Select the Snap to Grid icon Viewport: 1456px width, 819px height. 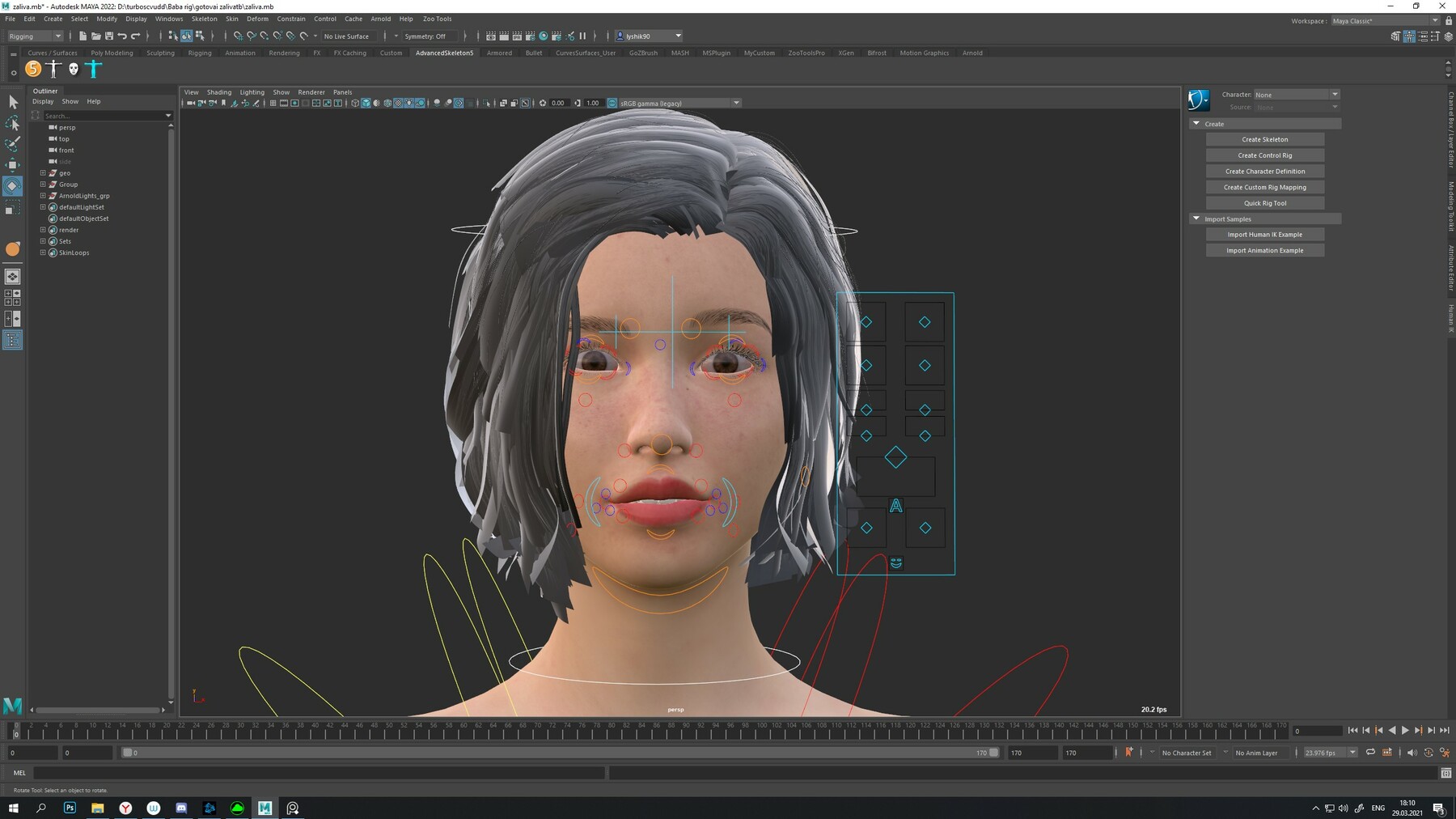pos(239,36)
